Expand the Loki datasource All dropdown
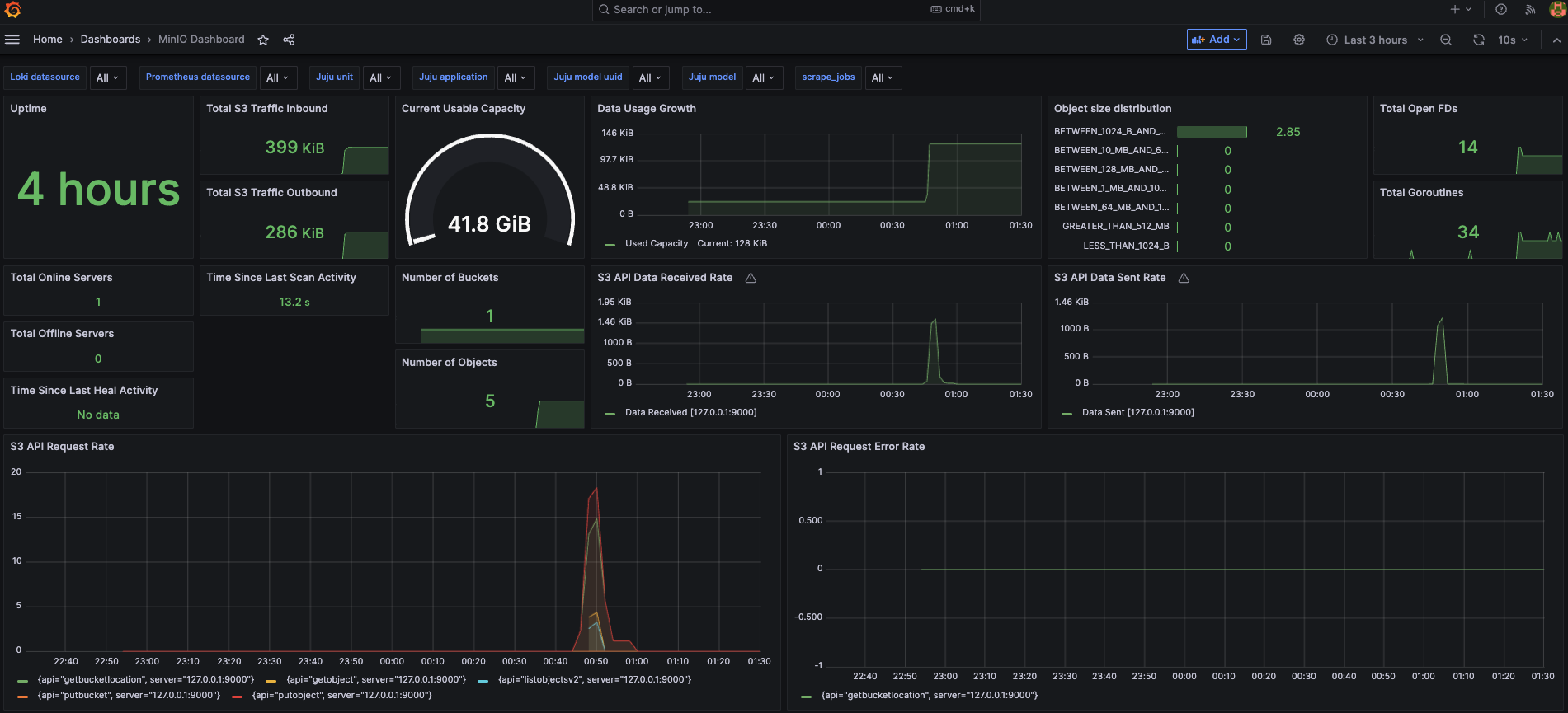Image resolution: width=1568 pixels, height=713 pixels. tap(108, 77)
